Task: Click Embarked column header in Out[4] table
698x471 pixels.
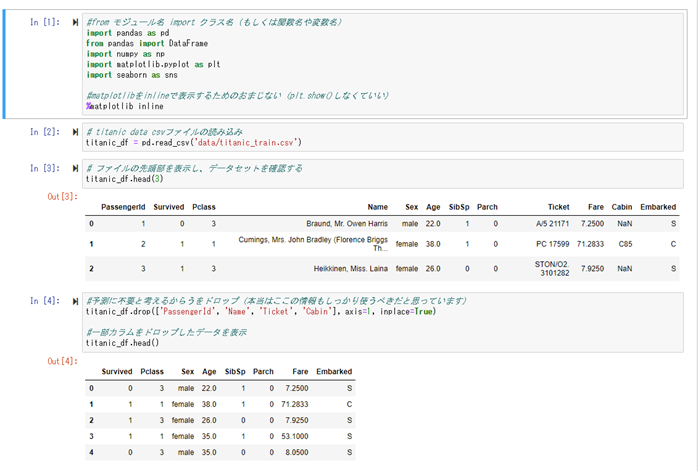Action: tap(334, 372)
